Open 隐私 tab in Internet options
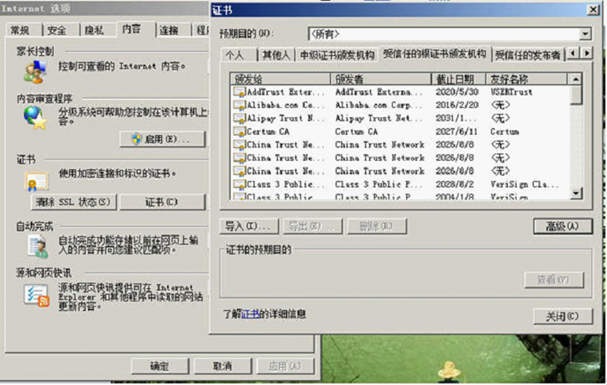The image size is (607, 385). click(x=95, y=30)
